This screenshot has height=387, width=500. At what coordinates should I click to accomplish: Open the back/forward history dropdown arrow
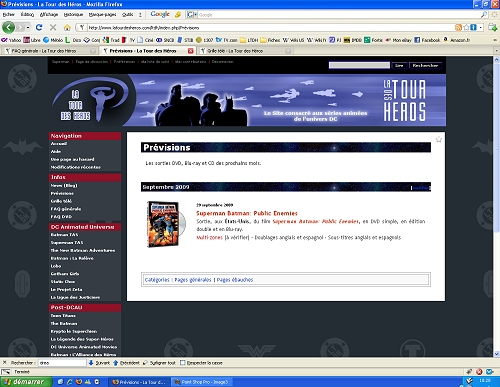pyautogui.click(x=28, y=27)
